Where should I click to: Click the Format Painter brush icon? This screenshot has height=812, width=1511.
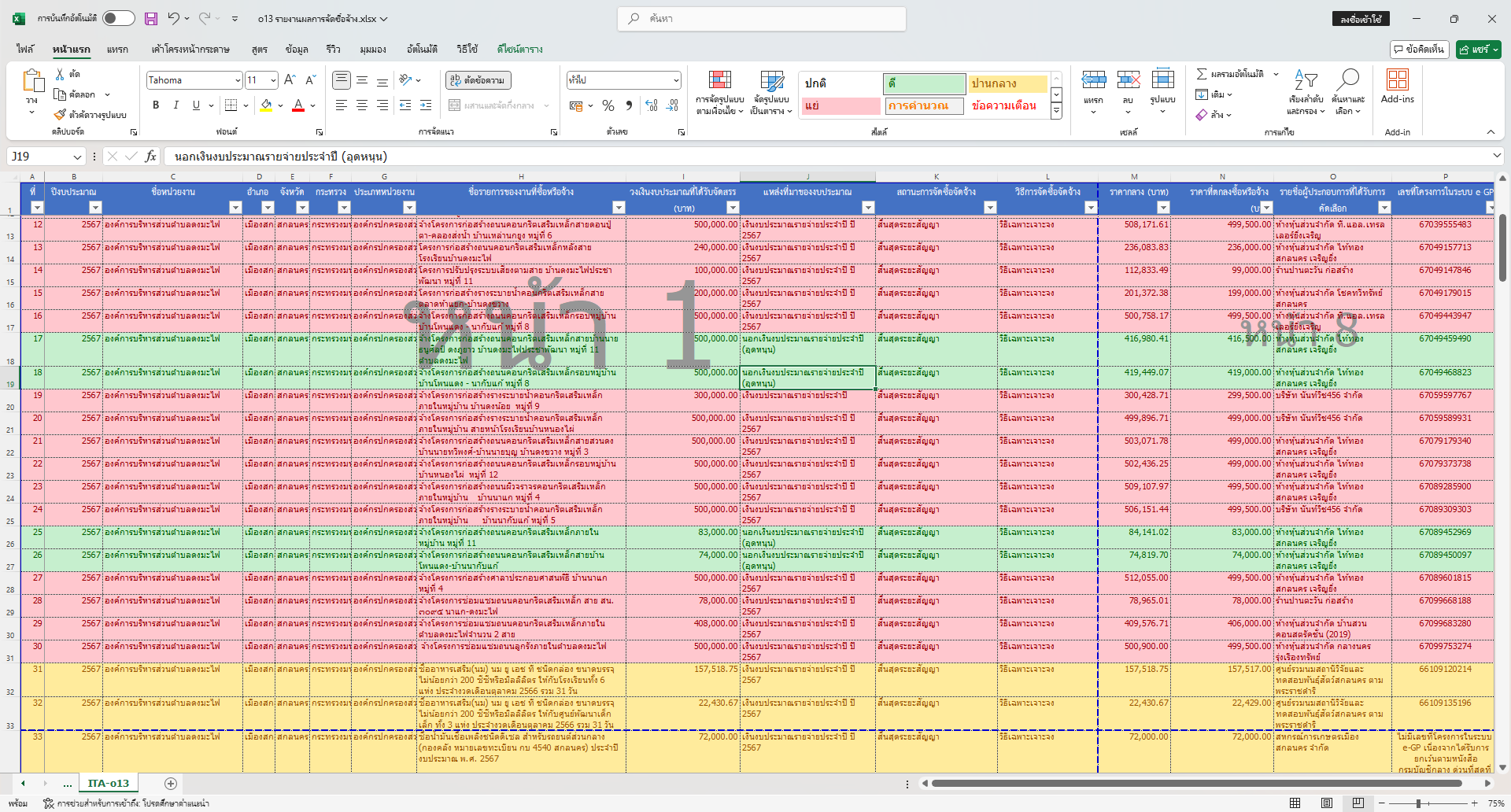60,115
